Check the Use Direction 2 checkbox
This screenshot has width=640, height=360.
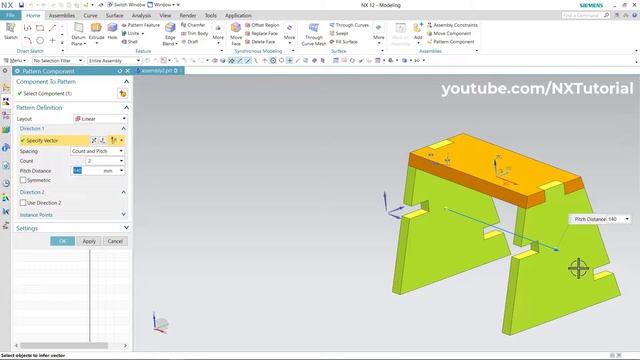[23, 202]
